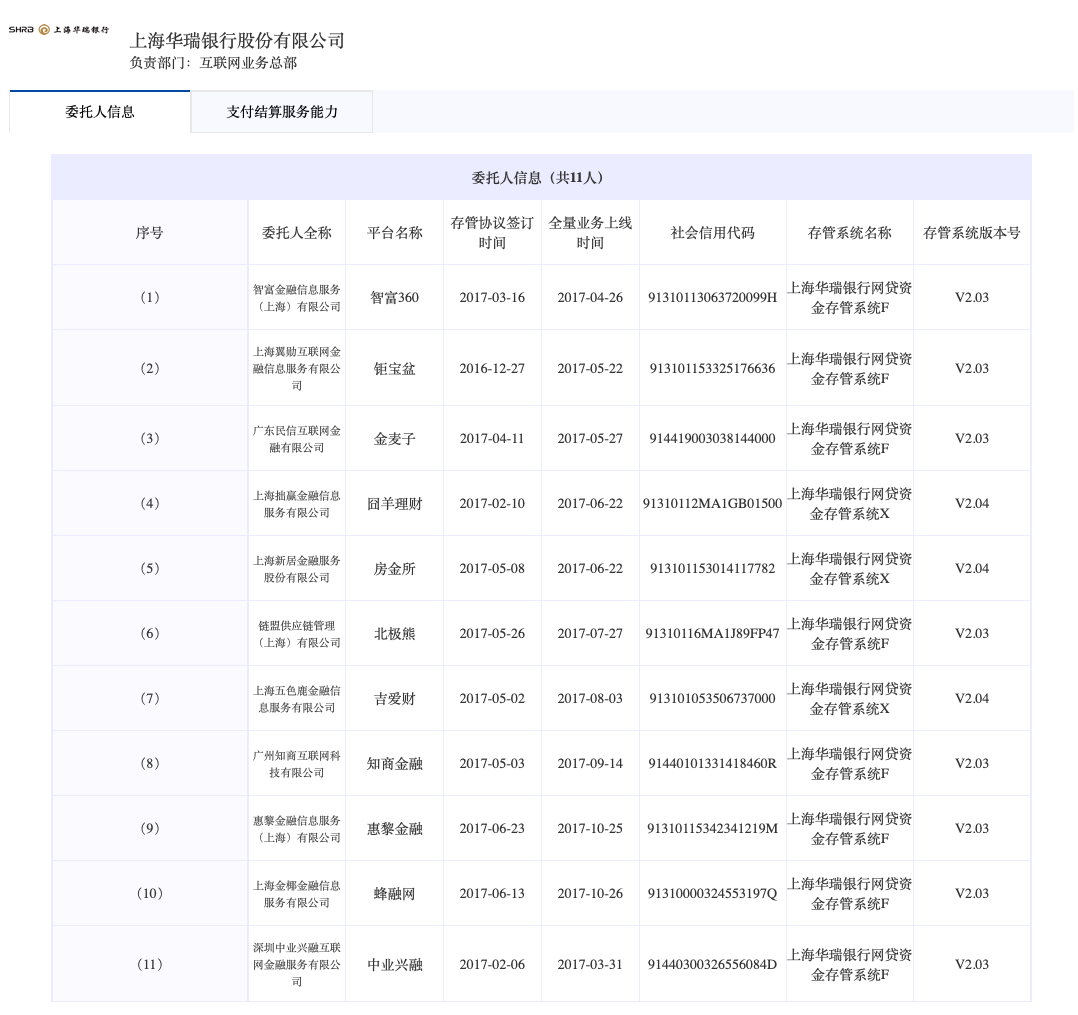Click credit code 91310113063720099H
Viewport: 1078px width, 1015px height.
pos(712,297)
